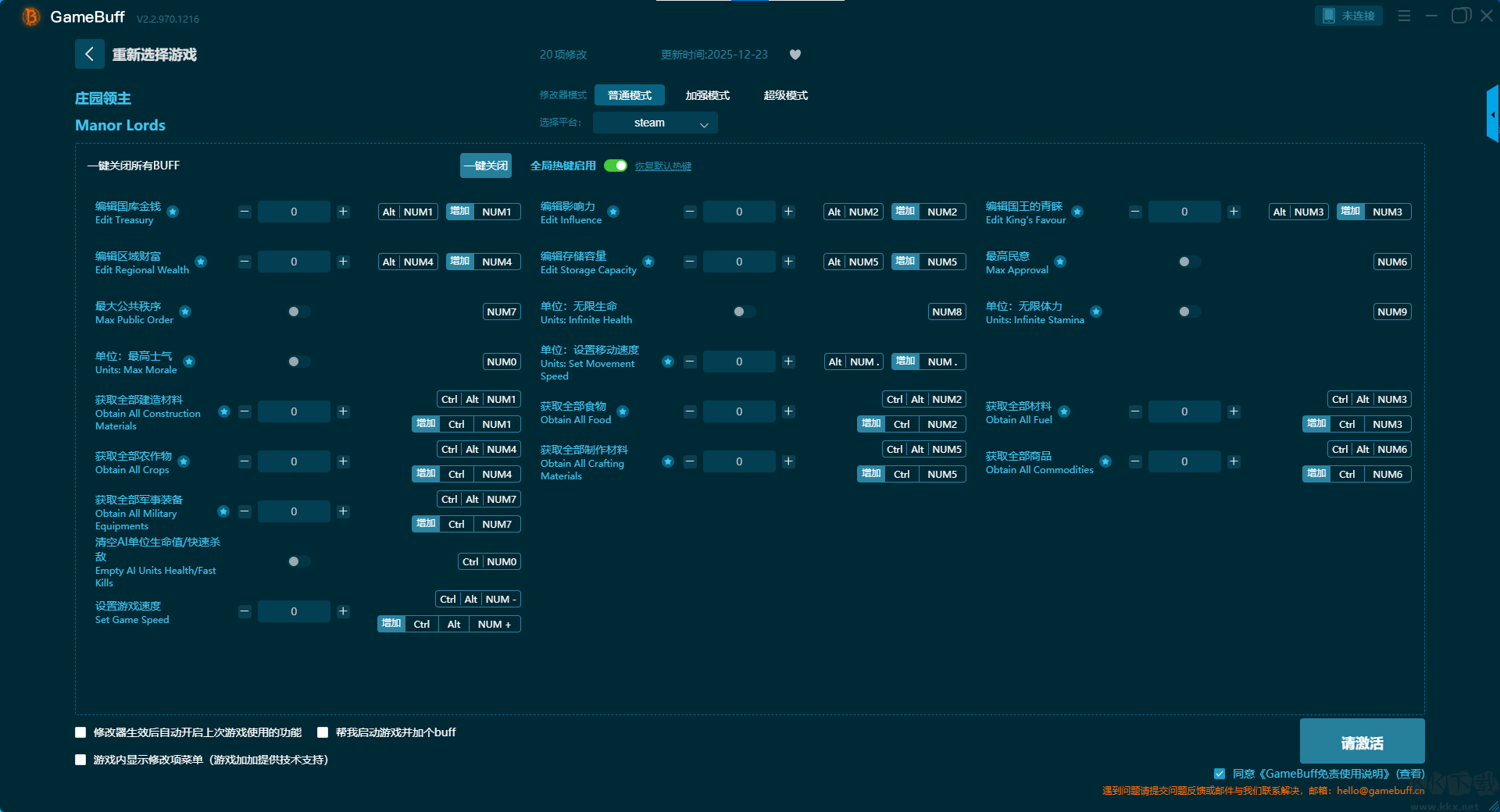Click 增加 NUM2 hotkey for Edit Influence

click(x=929, y=212)
